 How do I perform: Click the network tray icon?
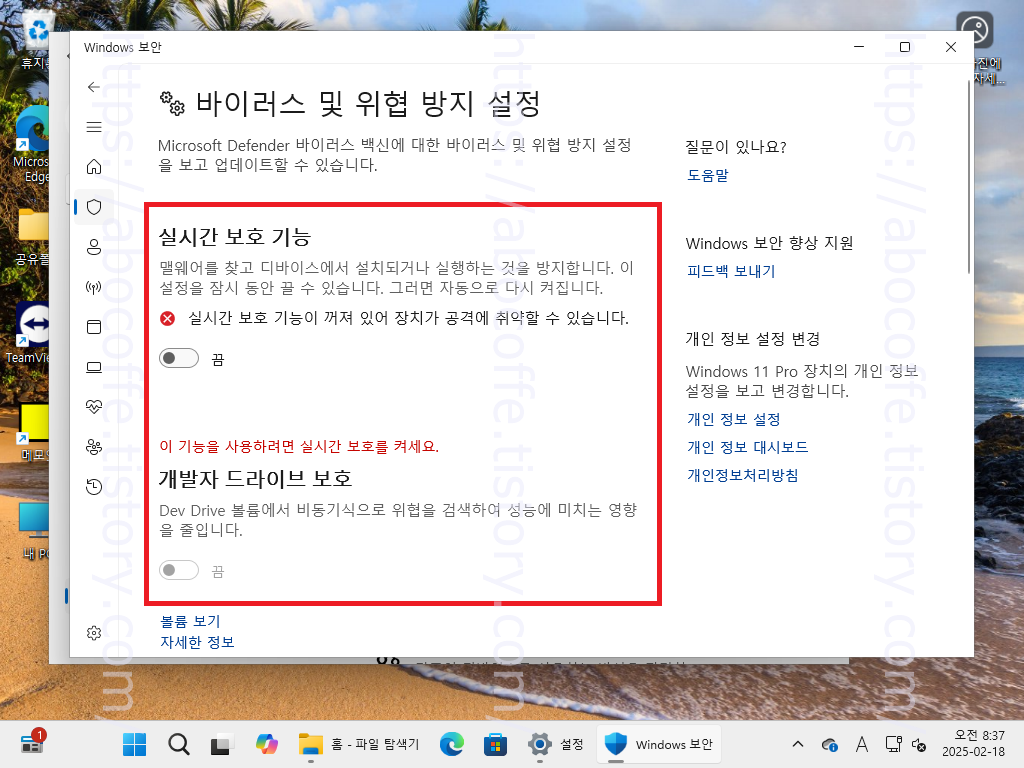point(893,744)
